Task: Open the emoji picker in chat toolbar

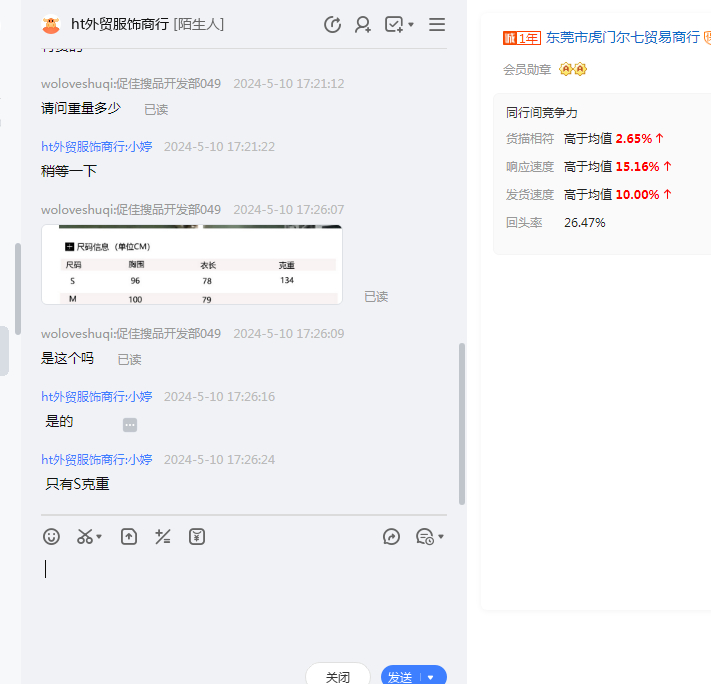Action: [51, 537]
